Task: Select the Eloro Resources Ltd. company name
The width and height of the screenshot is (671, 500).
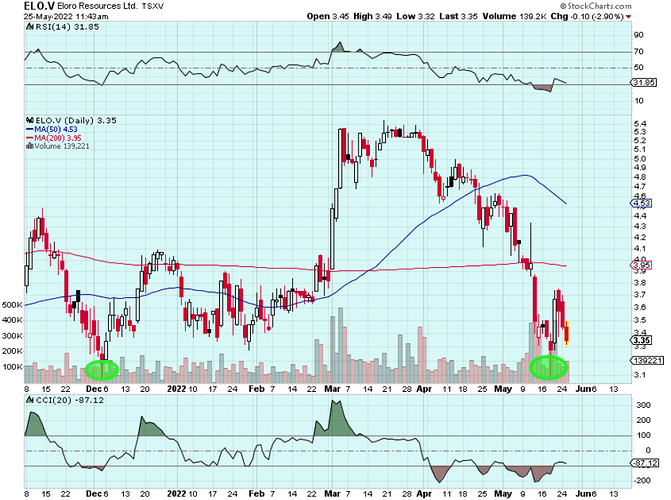Action: (x=97, y=6)
